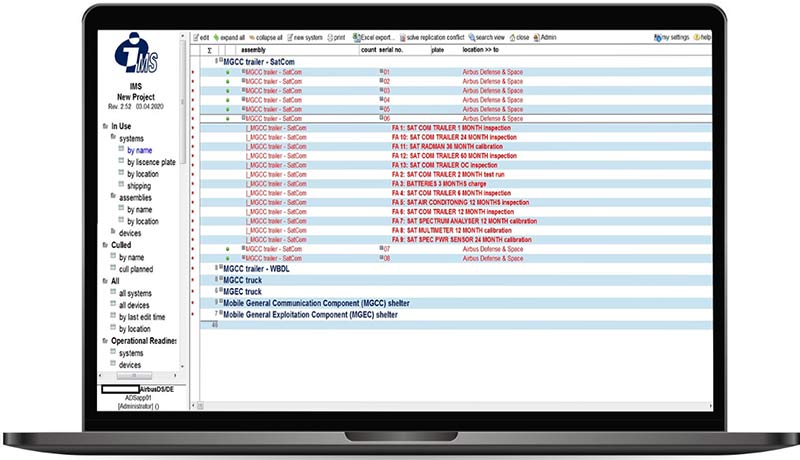Collapse the In Use folder in sidebar

pyautogui.click(x=105, y=126)
